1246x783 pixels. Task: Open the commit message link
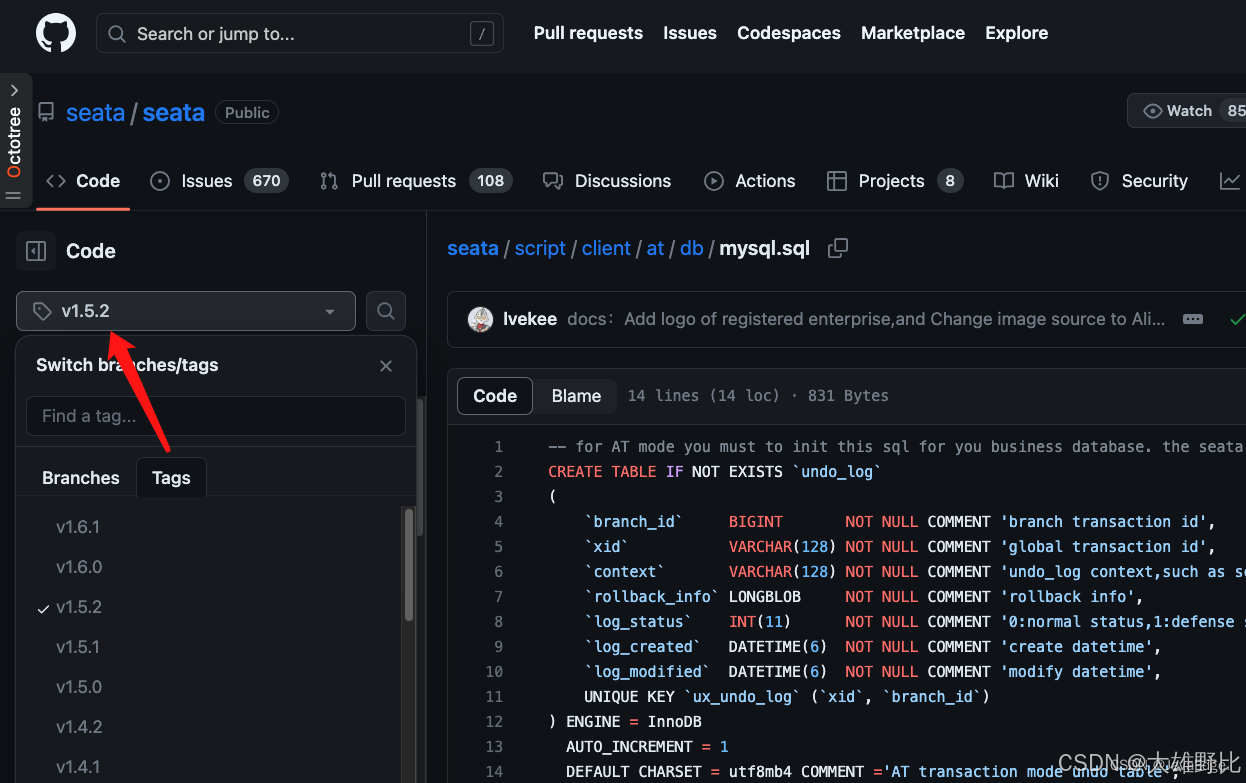tap(866, 320)
